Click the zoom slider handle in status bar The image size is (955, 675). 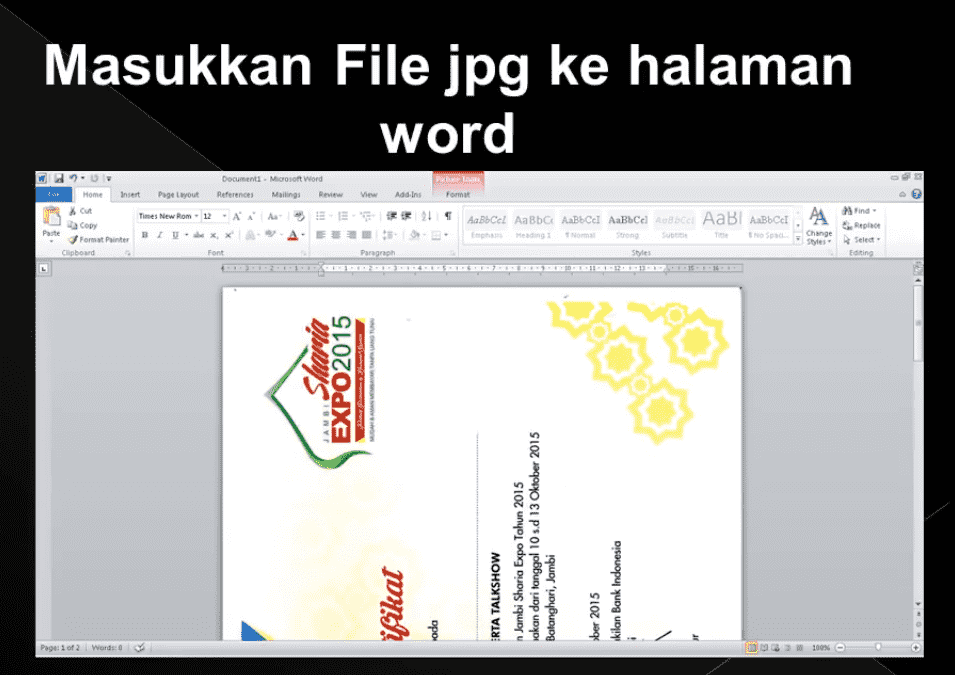click(x=878, y=648)
